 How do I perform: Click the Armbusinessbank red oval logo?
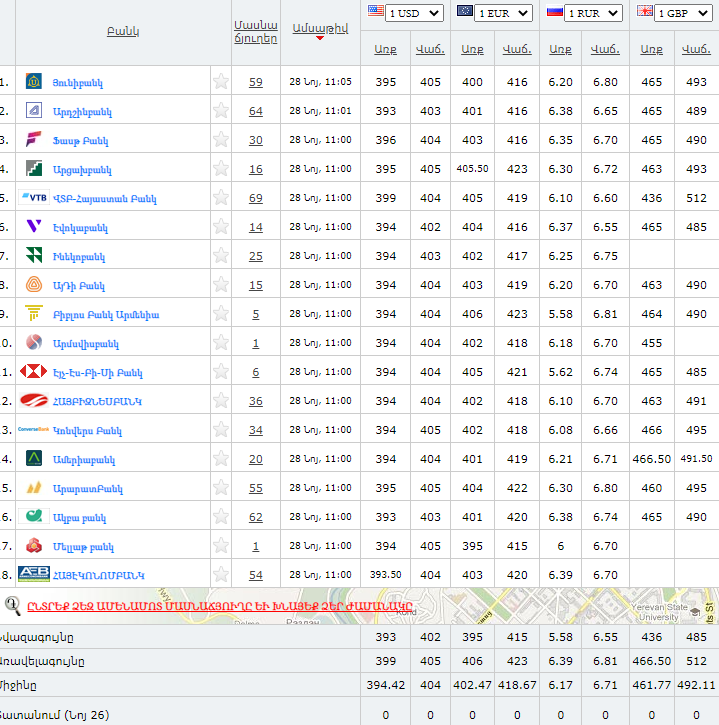click(x=34, y=400)
